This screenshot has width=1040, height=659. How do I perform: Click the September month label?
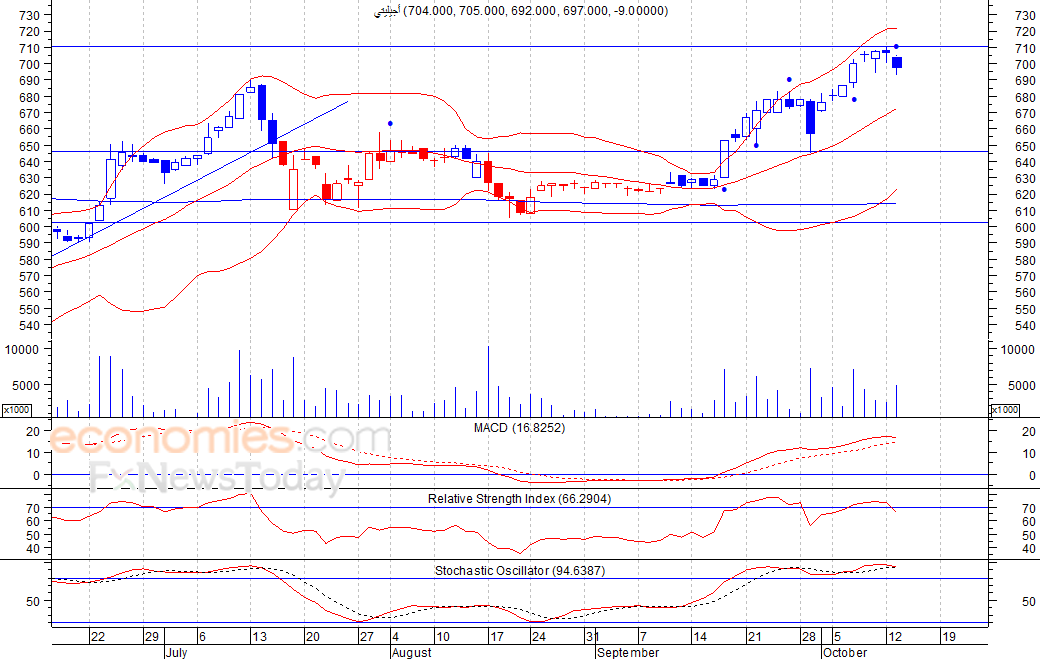tap(628, 652)
